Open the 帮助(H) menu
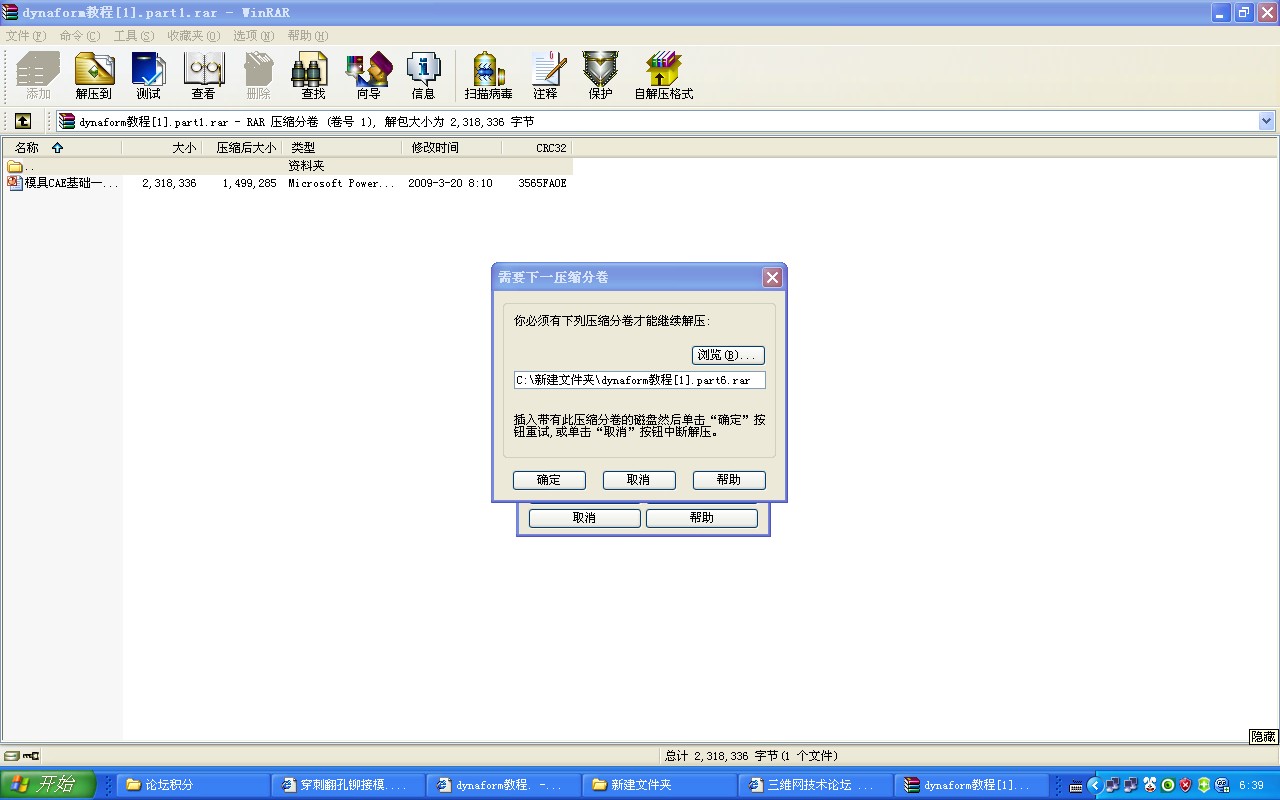The width and height of the screenshot is (1280, 800). click(308, 35)
